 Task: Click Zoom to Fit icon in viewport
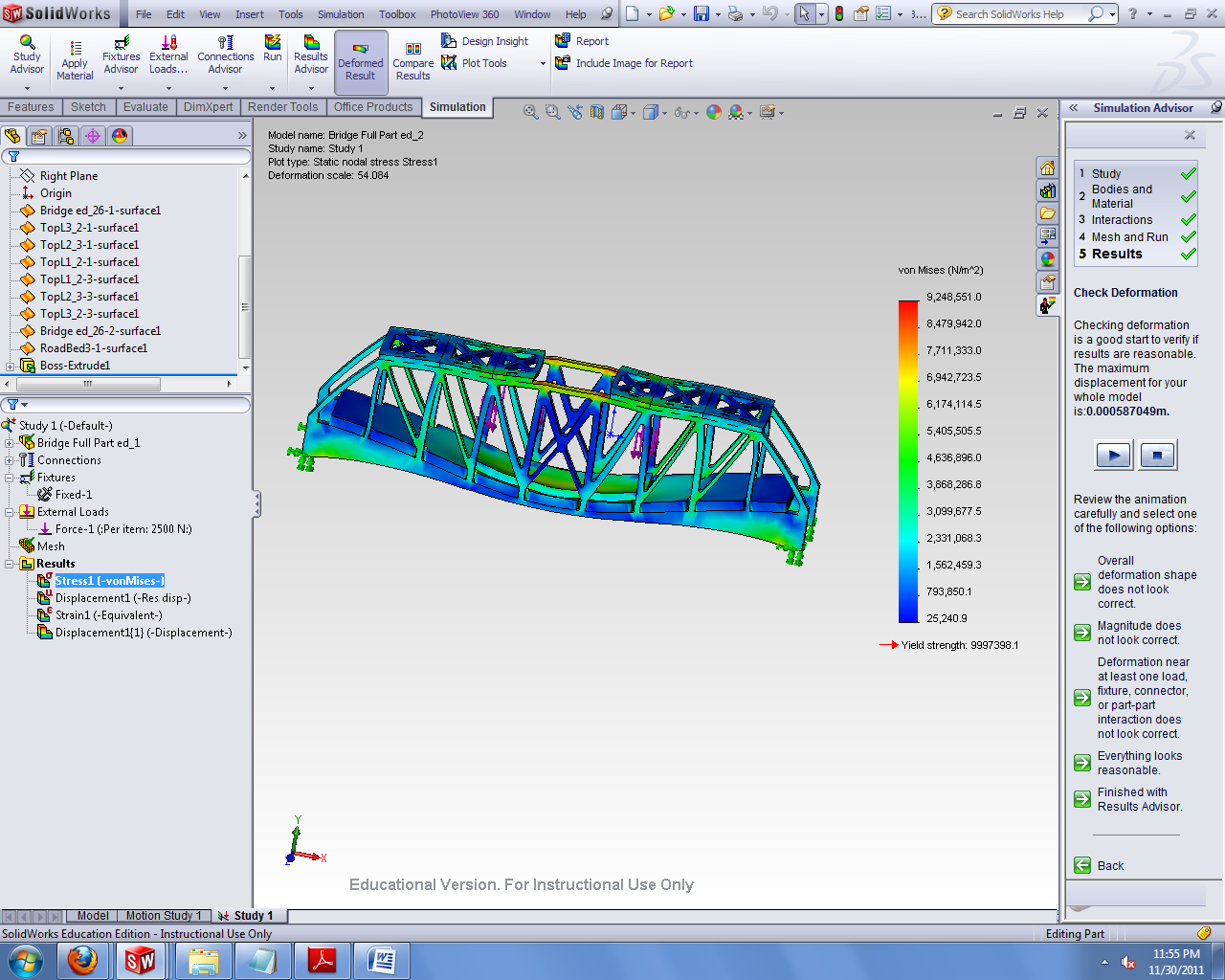[530, 112]
